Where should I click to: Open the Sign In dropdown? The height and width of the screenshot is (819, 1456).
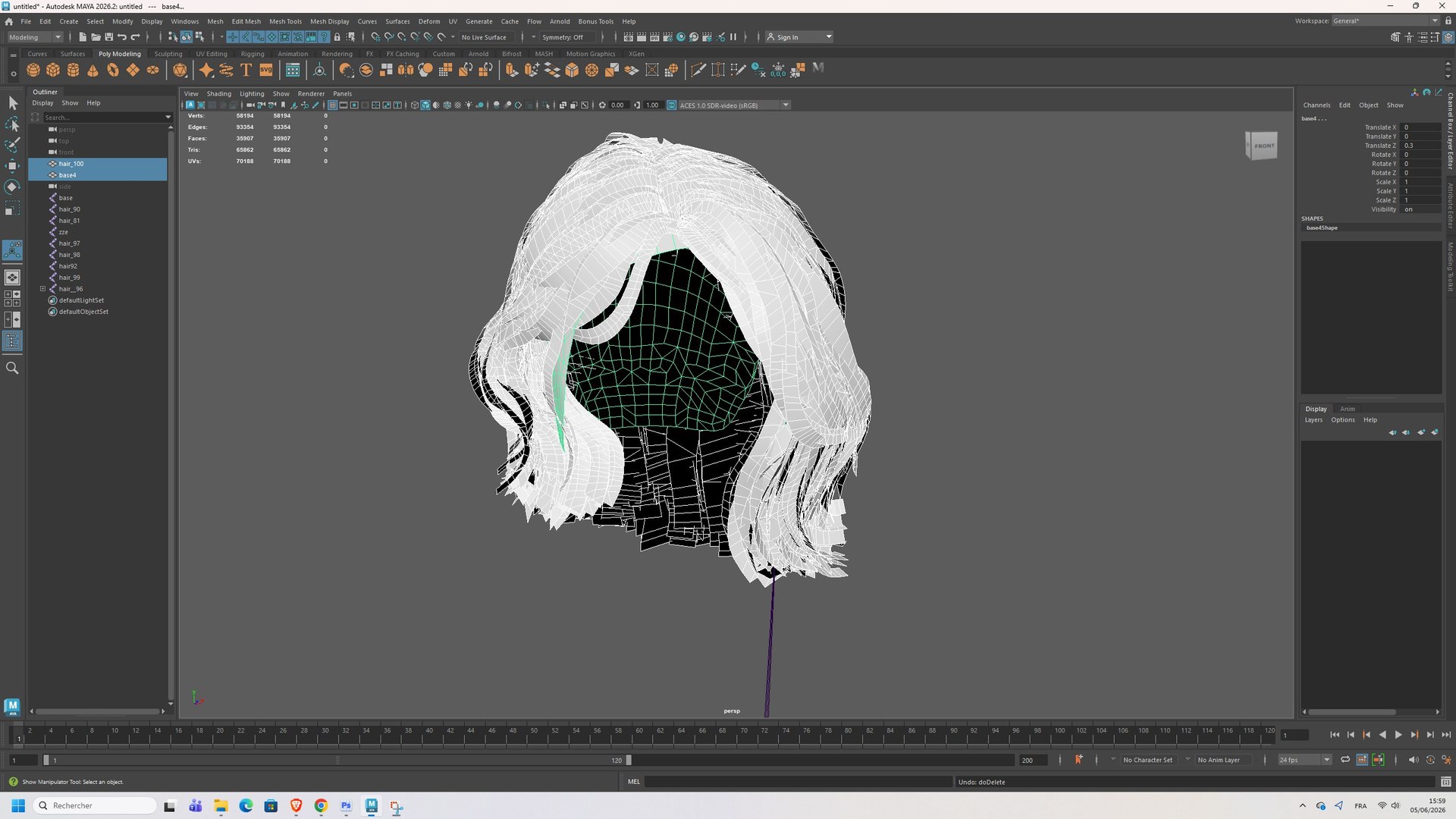[799, 37]
